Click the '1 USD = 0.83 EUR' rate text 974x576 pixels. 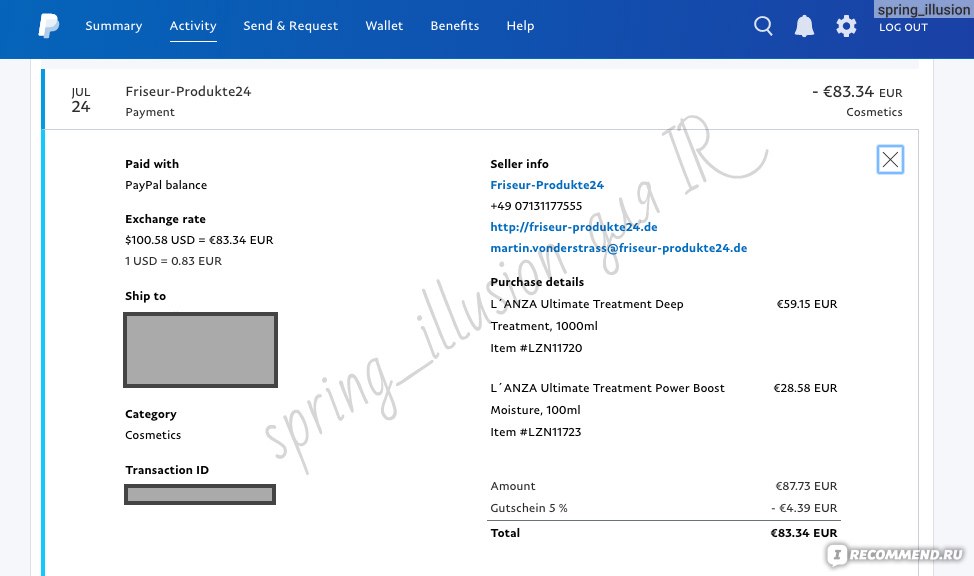click(173, 262)
